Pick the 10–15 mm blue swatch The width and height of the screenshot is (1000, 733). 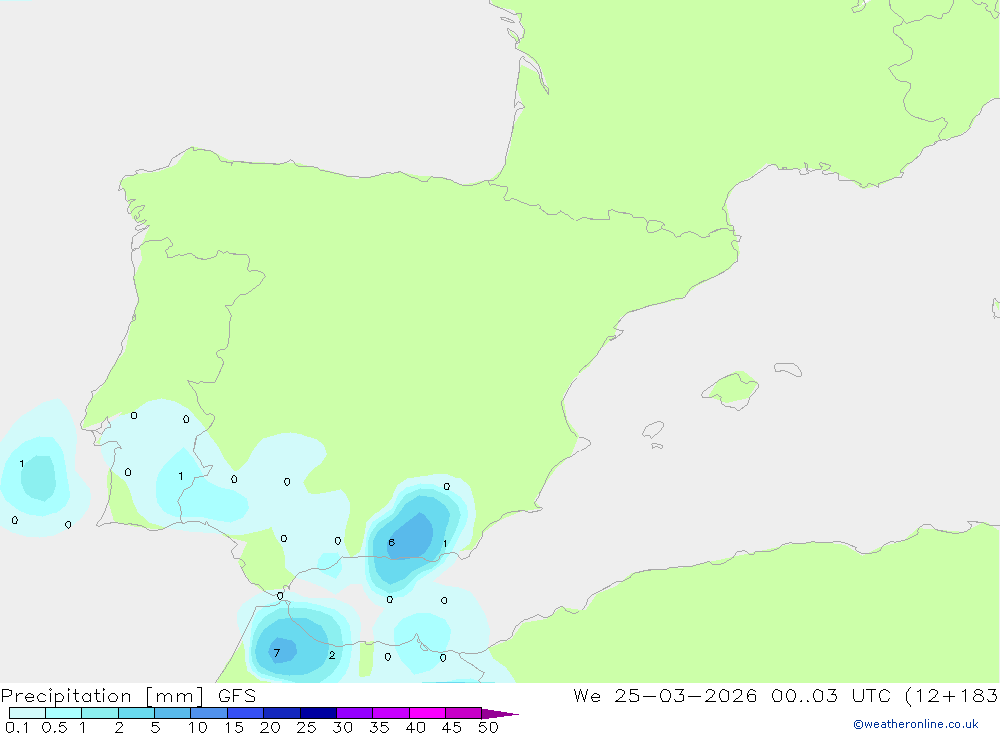209,713
